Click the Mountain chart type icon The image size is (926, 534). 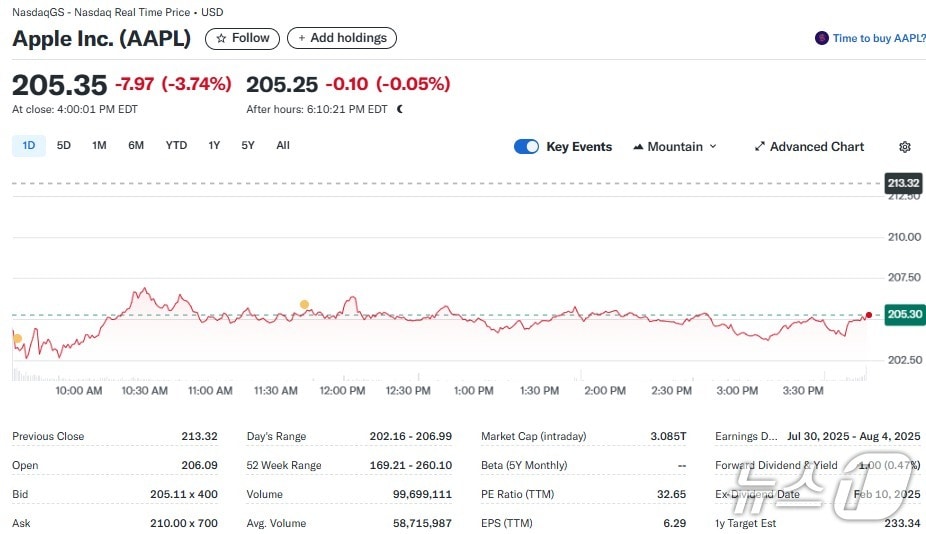(x=638, y=147)
